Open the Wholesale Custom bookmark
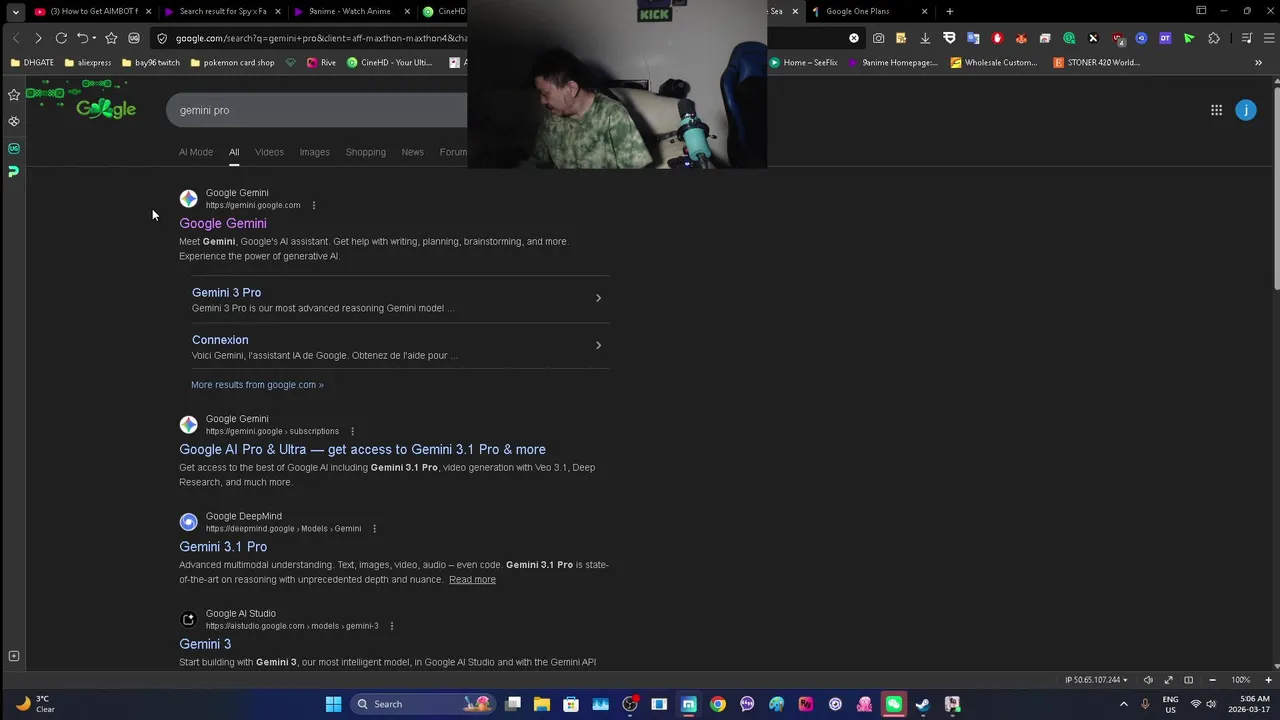The image size is (1280, 720). tap(994, 62)
